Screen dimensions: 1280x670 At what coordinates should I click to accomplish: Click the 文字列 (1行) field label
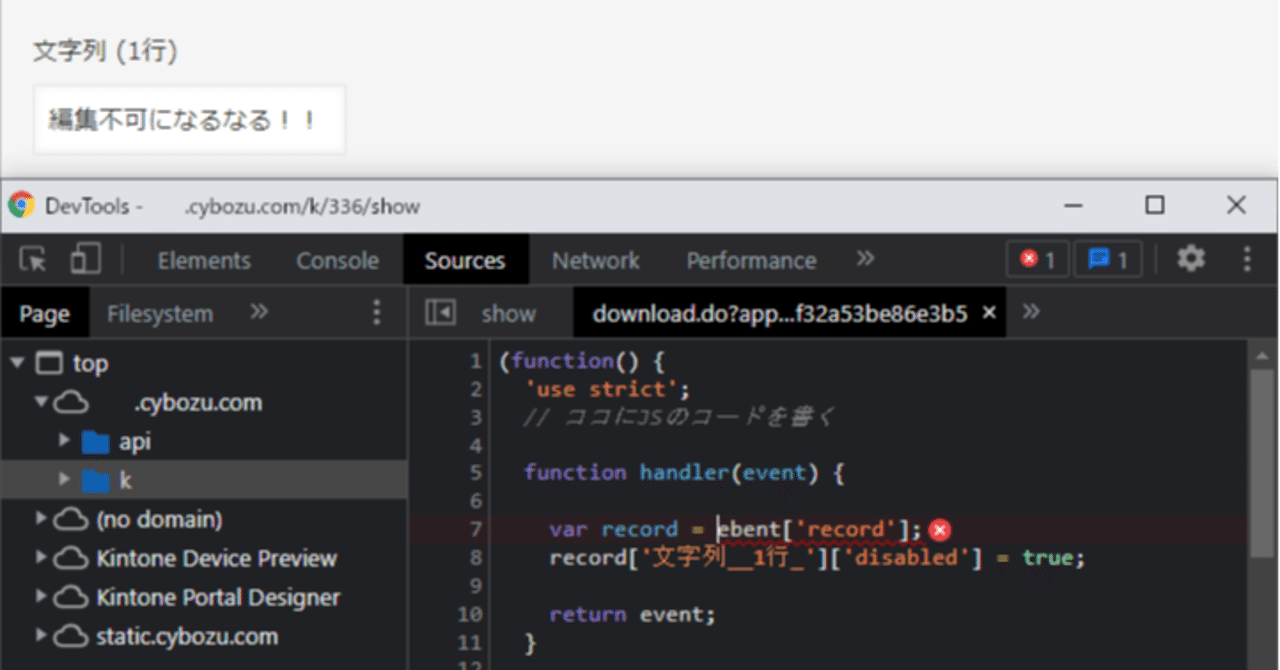coord(105,52)
